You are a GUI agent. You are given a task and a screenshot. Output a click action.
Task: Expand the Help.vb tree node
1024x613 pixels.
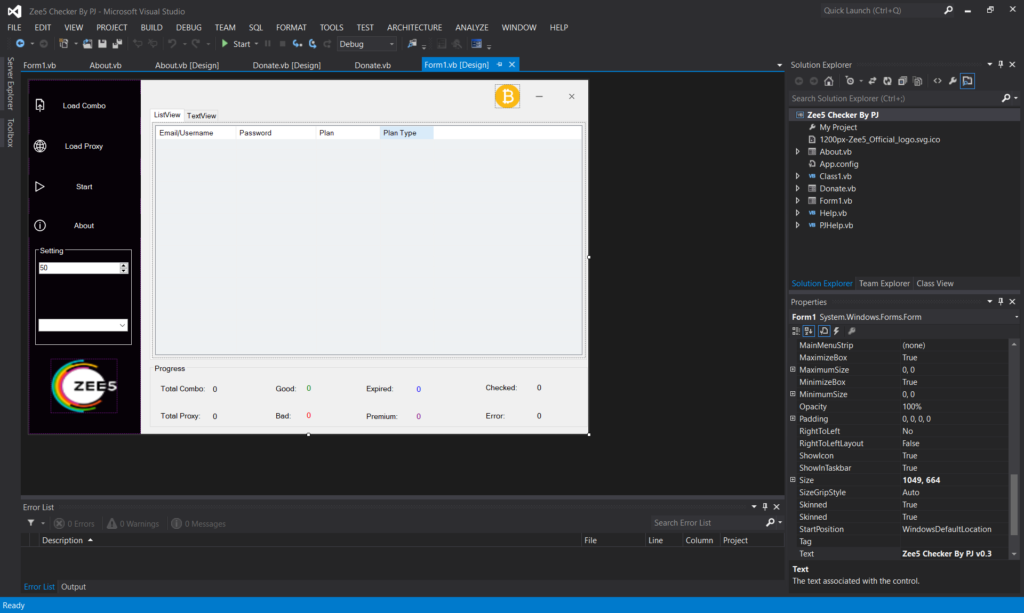pyautogui.click(x=797, y=213)
